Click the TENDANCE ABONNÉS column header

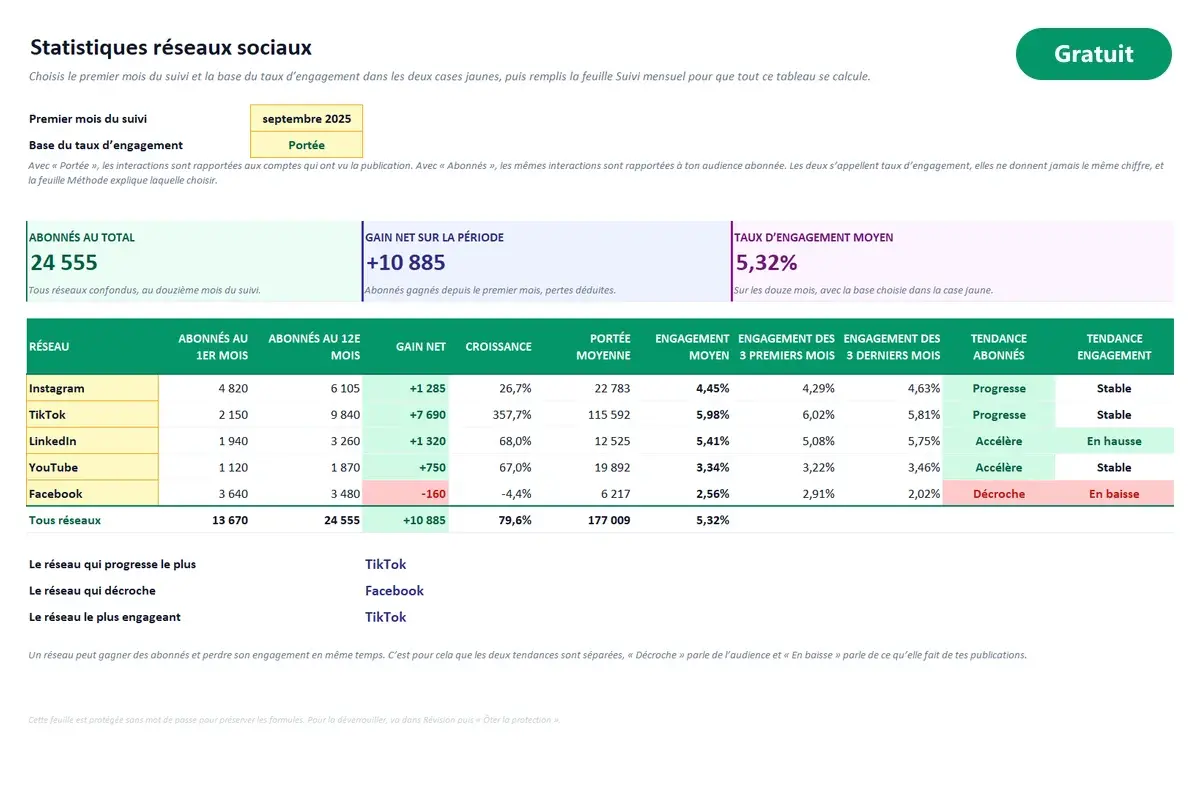point(998,347)
